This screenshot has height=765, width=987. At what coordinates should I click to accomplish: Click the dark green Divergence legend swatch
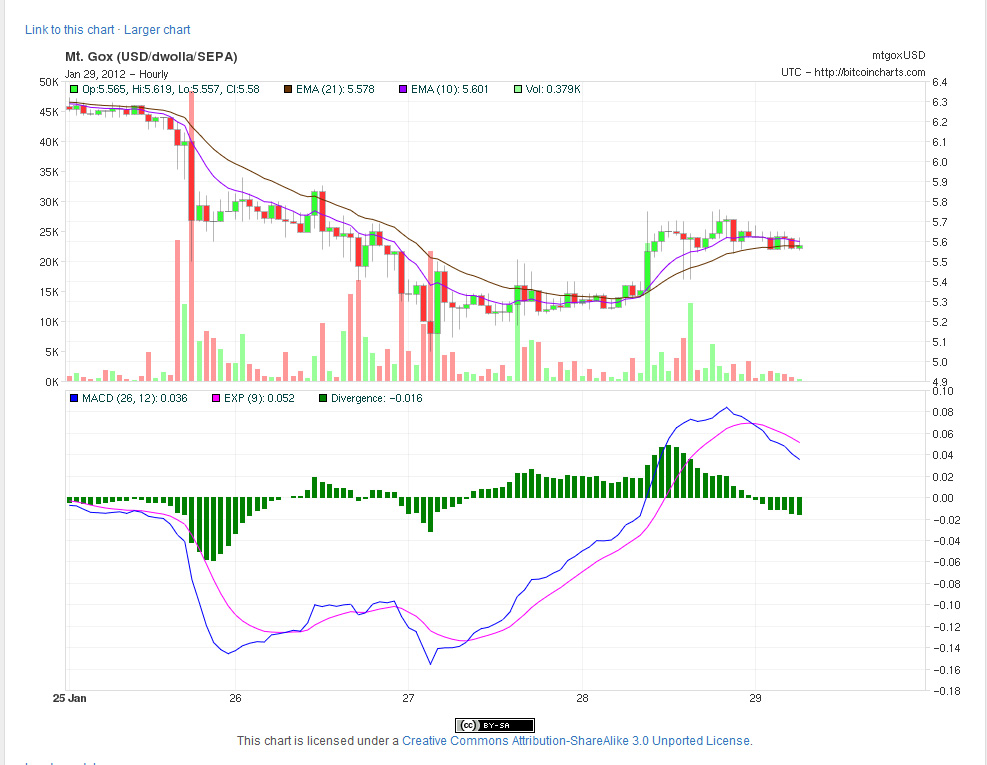pos(323,399)
